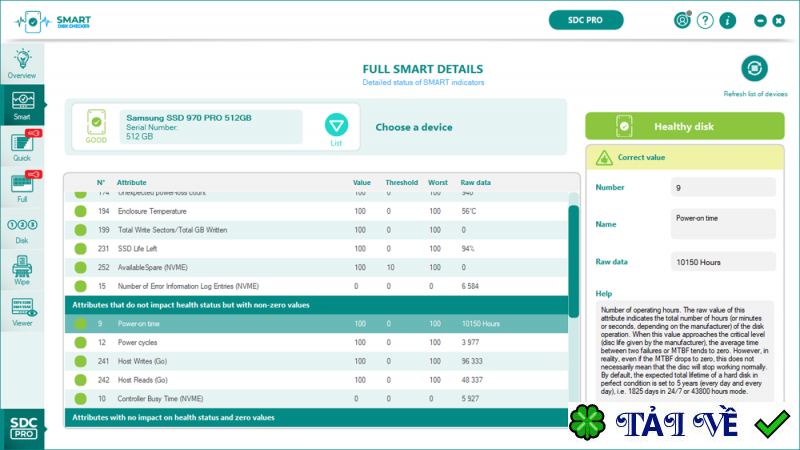Image resolution: width=800 pixels, height=450 pixels.
Task: Click the Value column header
Action: pos(362,183)
